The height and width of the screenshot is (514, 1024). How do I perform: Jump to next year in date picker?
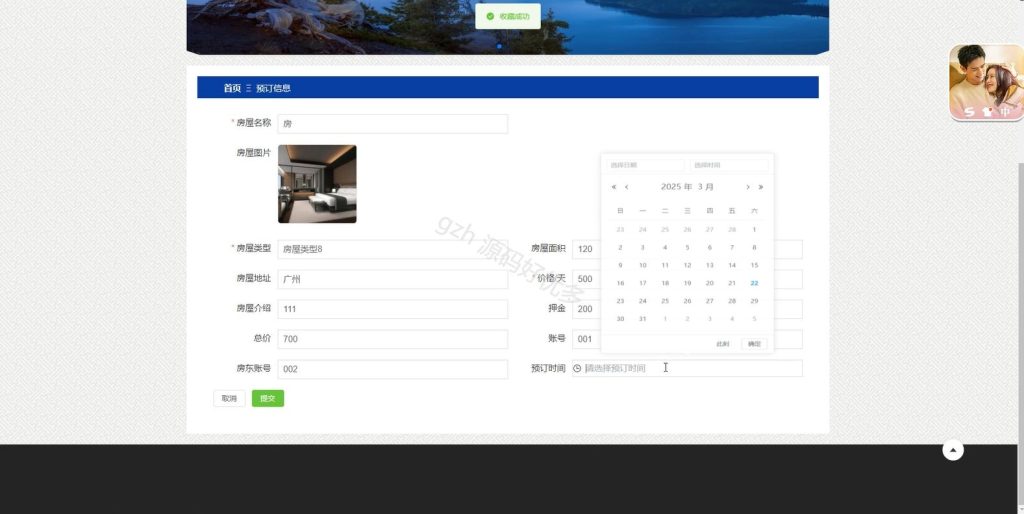pos(761,187)
